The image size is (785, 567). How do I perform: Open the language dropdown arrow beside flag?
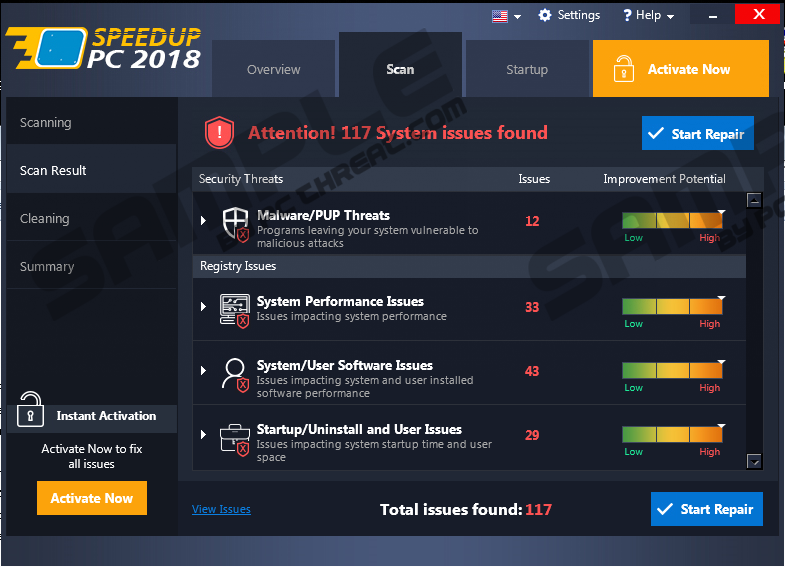518,17
